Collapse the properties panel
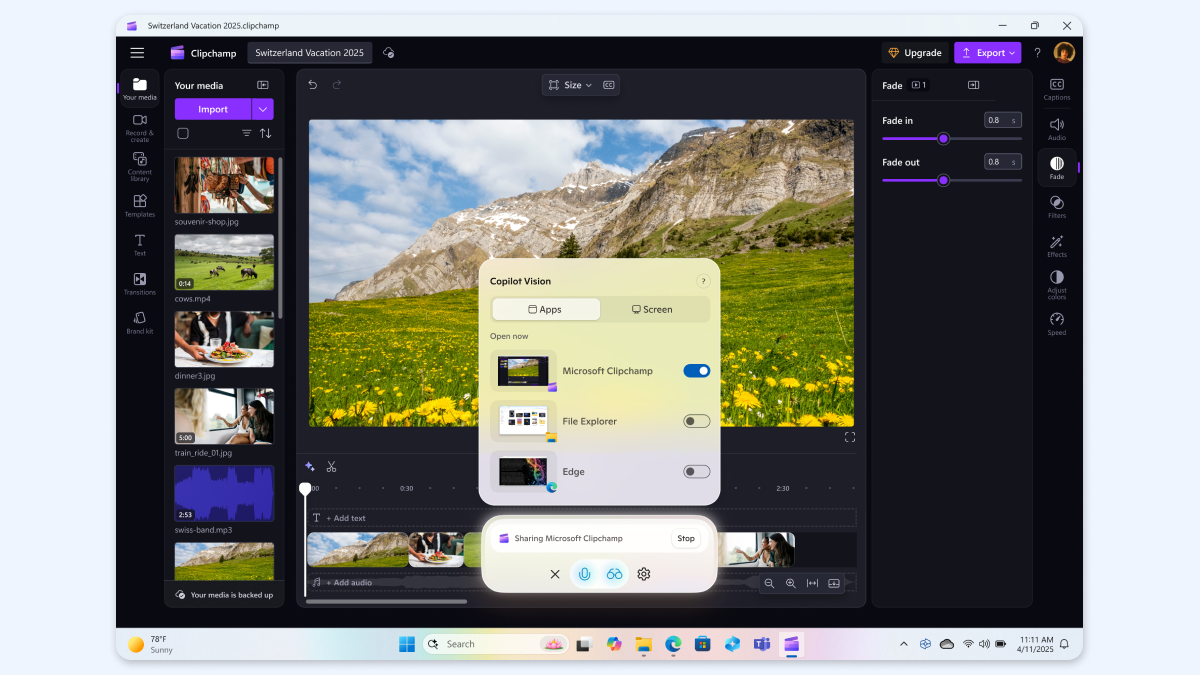This screenshot has height=675, width=1200. [x=973, y=85]
